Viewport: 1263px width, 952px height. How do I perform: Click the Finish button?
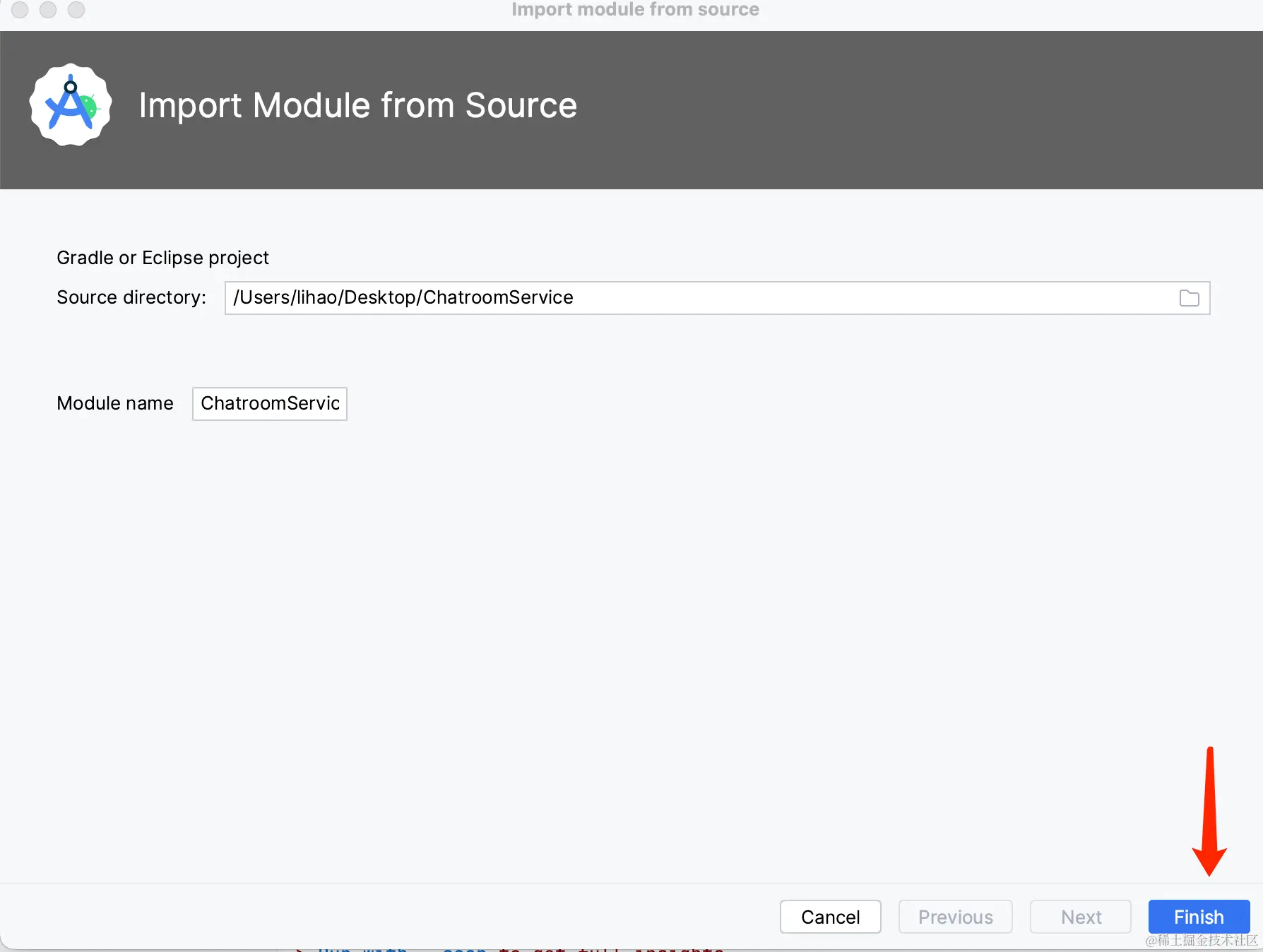coord(1198,917)
